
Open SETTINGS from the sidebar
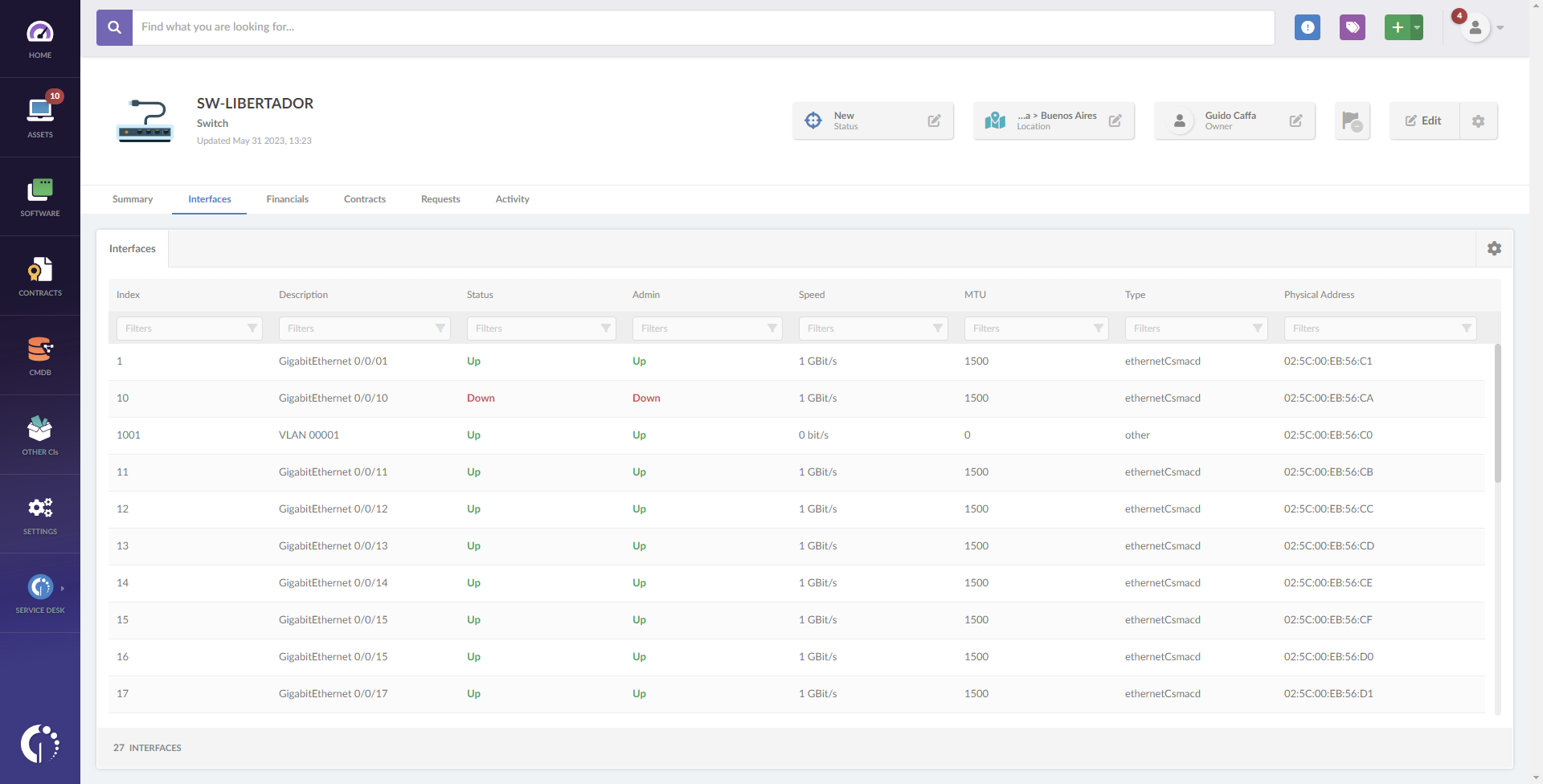pyautogui.click(x=40, y=512)
